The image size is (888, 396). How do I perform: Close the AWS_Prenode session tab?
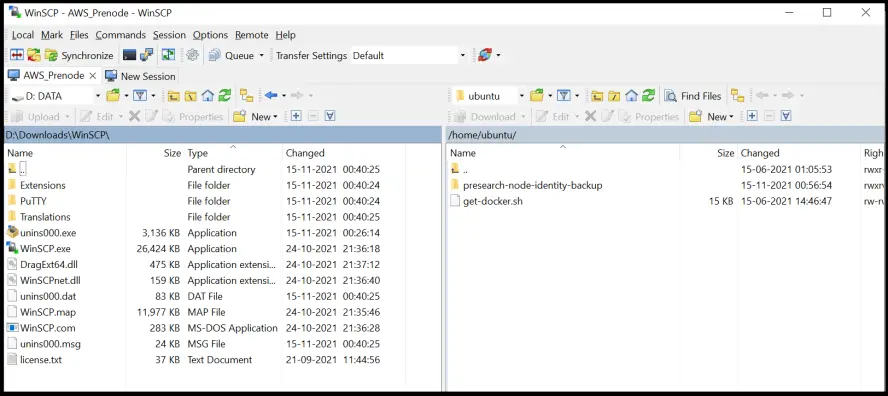click(x=93, y=75)
